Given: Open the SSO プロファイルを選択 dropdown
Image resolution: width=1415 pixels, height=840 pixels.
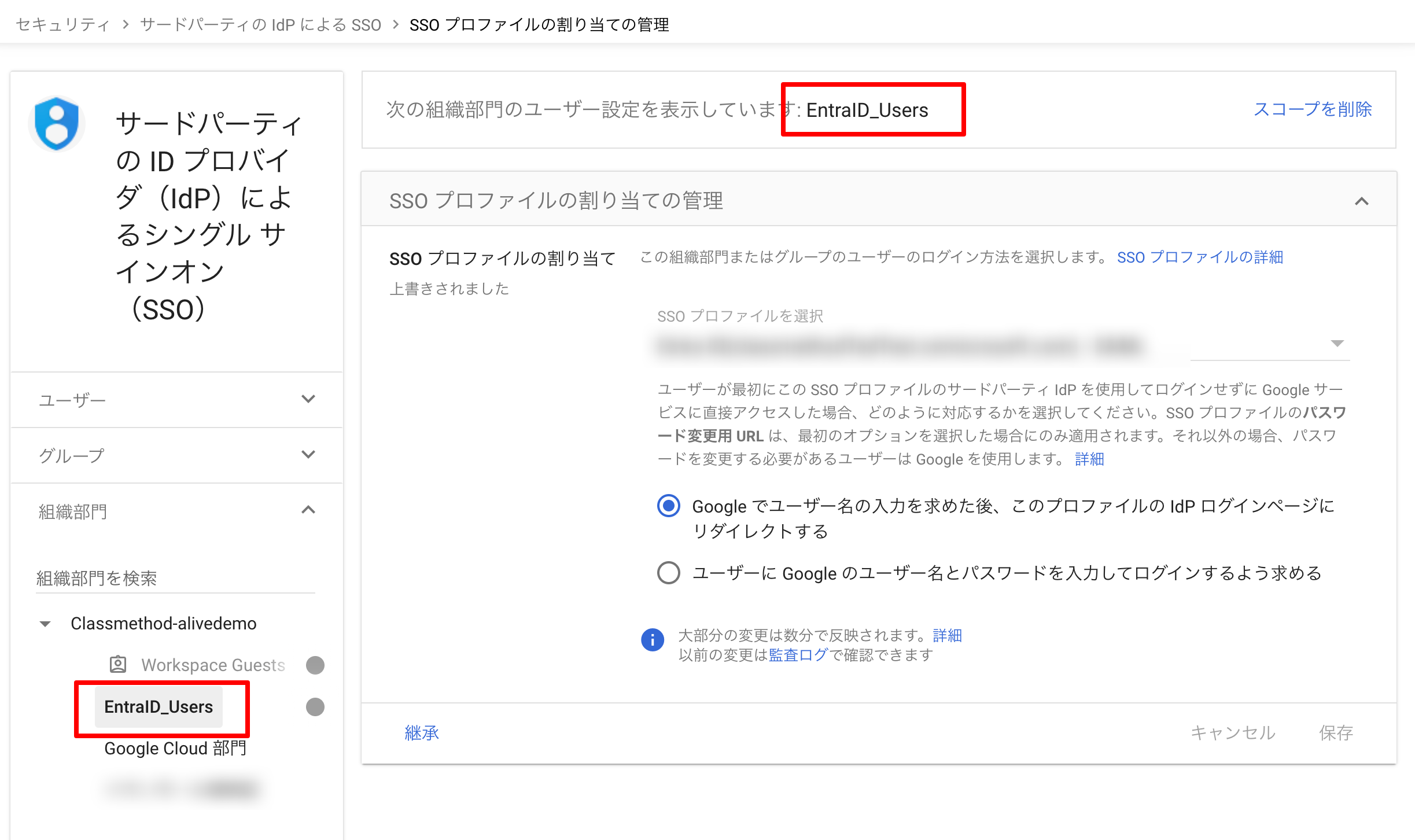Looking at the screenshot, I should pyautogui.click(x=1338, y=344).
